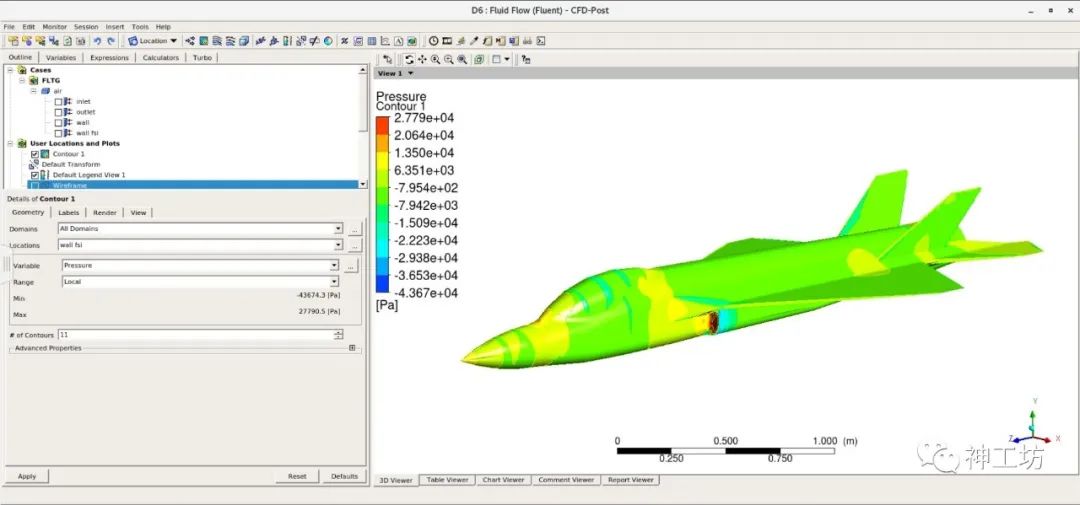Open the viewport layout dropdown arrow
The height and width of the screenshot is (505, 1080).
(508, 59)
